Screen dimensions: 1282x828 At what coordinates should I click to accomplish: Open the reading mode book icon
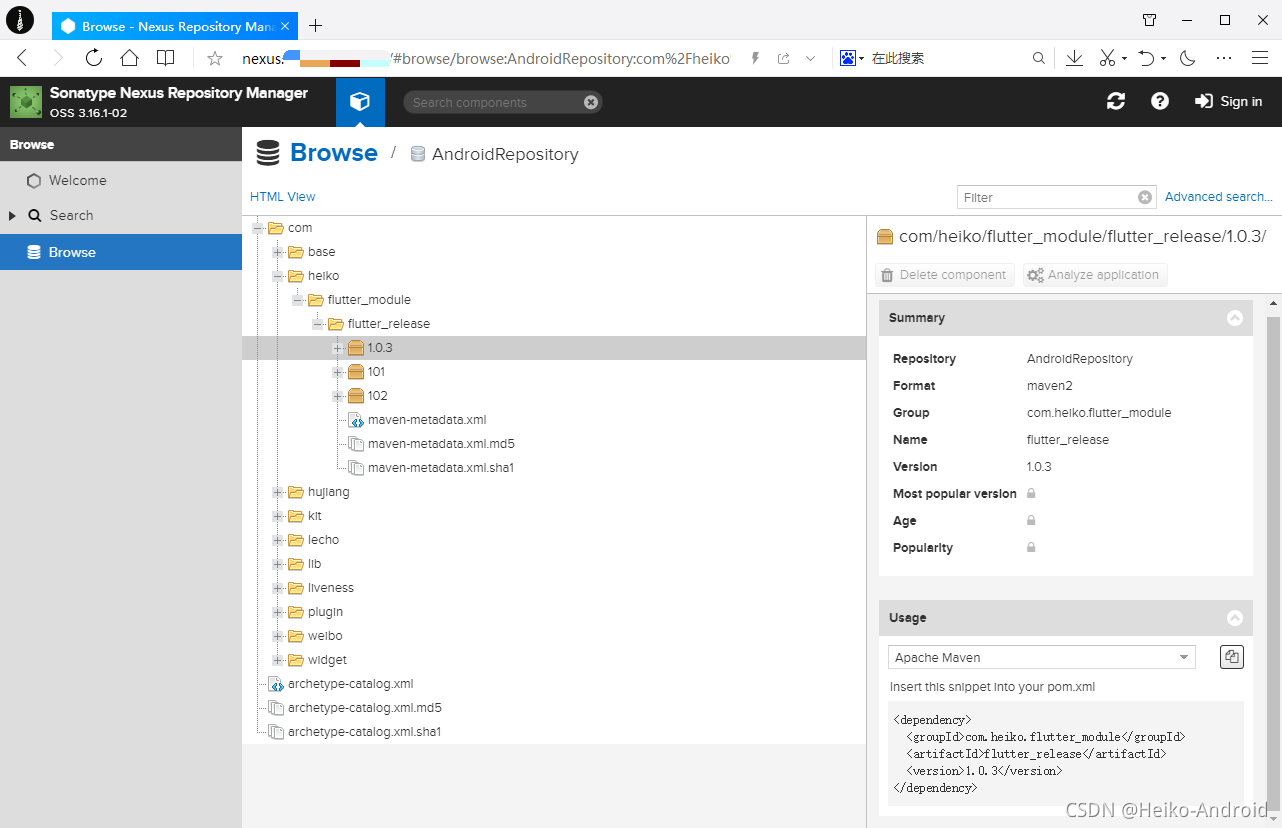166,58
